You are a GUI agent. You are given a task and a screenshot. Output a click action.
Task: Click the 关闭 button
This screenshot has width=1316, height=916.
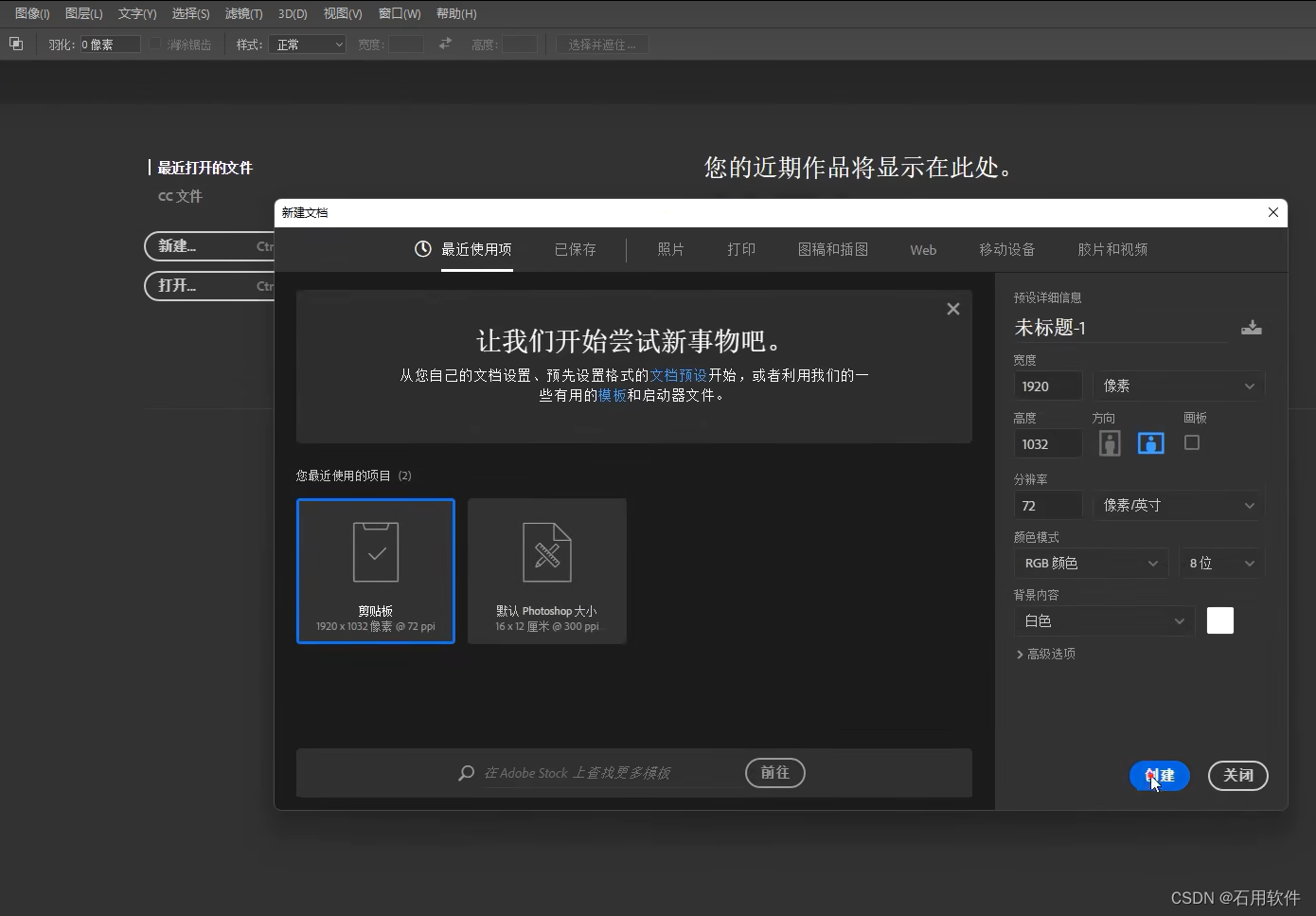pyautogui.click(x=1238, y=776)
